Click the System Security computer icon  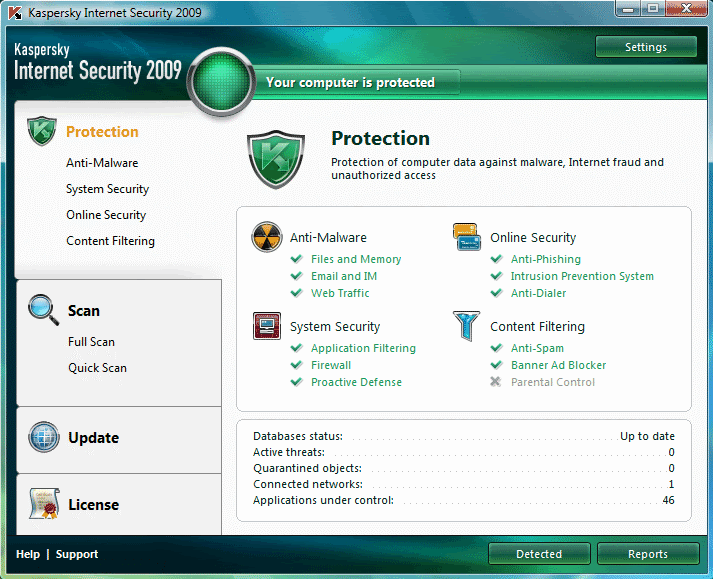pyautogui.click(x=266, y=326)
